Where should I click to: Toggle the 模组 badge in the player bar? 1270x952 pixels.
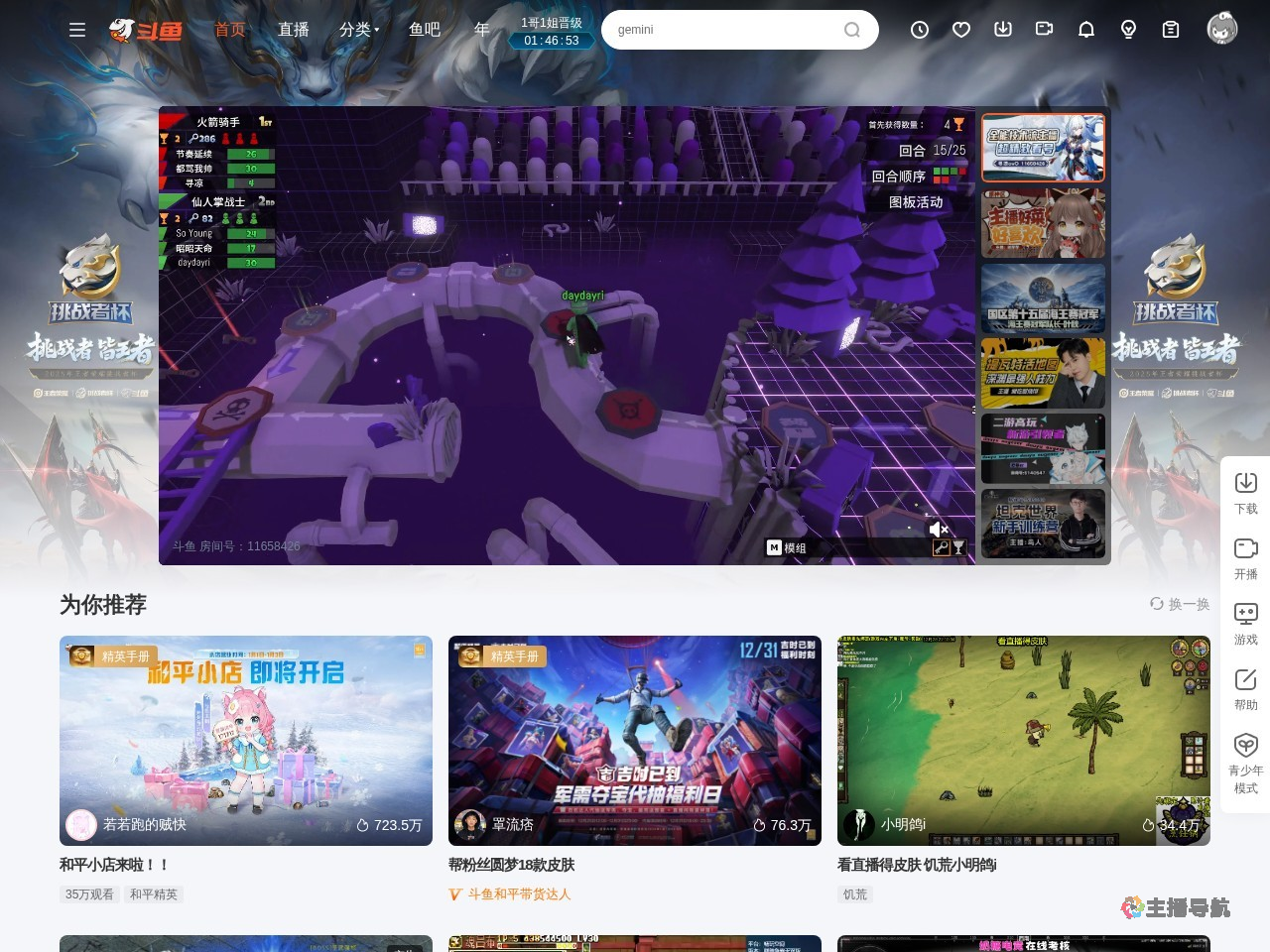click(x=786, y=547)
